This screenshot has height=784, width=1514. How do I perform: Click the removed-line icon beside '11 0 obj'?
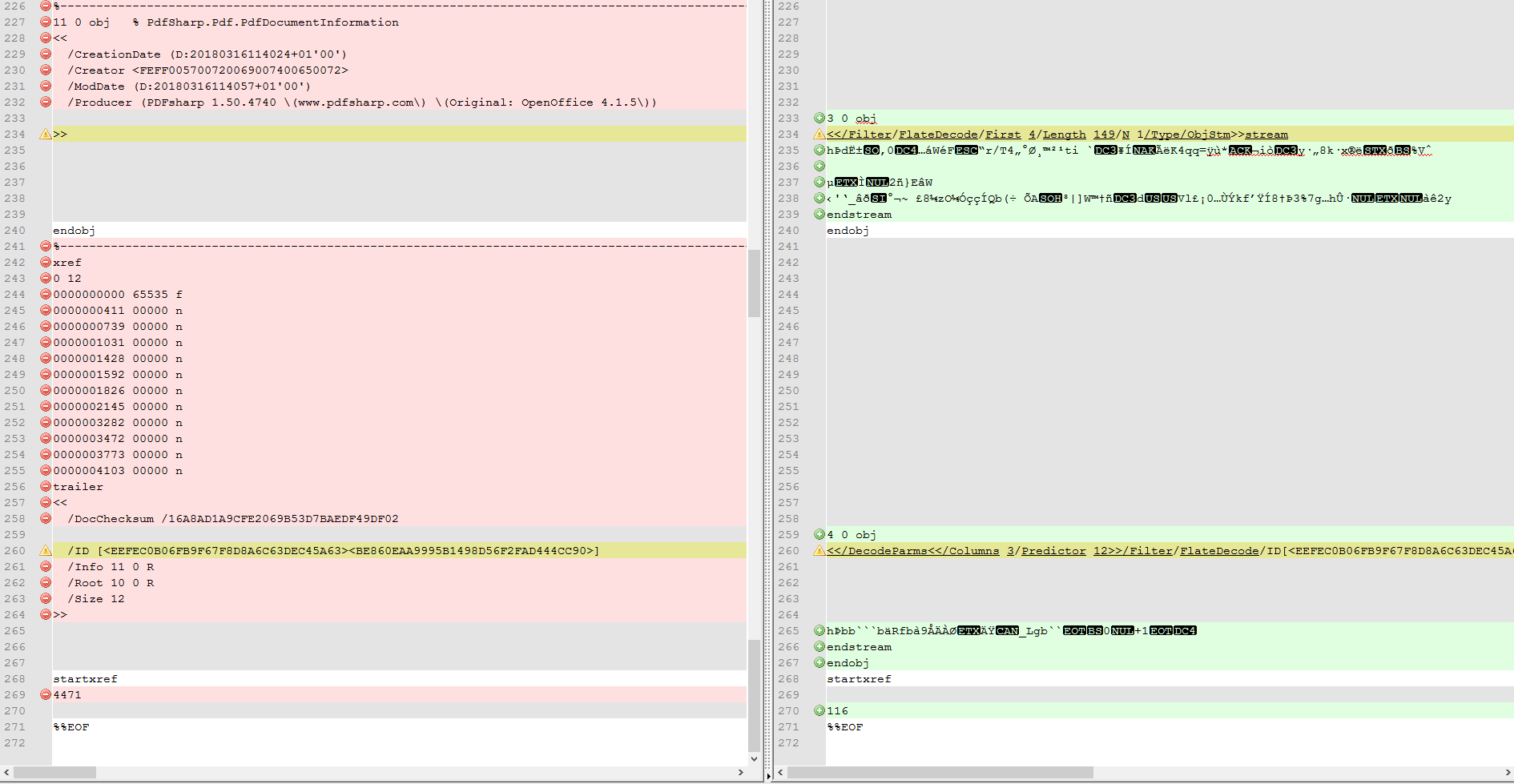tap(46, 22)
